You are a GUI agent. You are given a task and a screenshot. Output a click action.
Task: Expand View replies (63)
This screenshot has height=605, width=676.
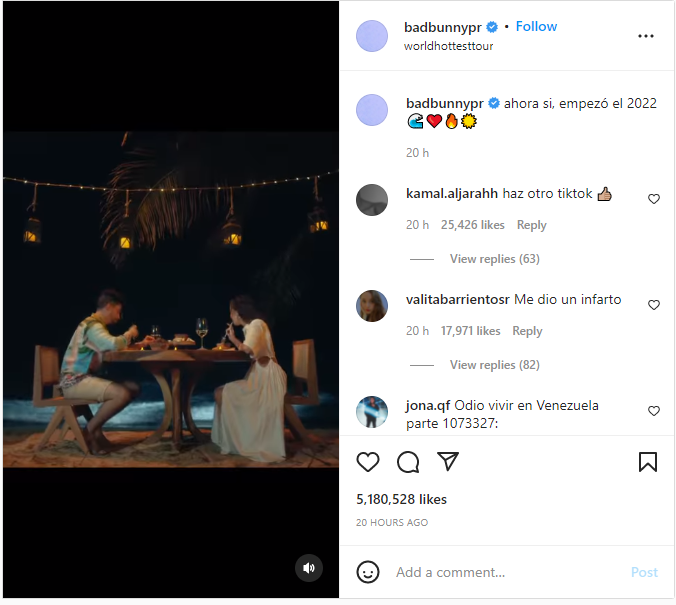click(x=494, y=259)
